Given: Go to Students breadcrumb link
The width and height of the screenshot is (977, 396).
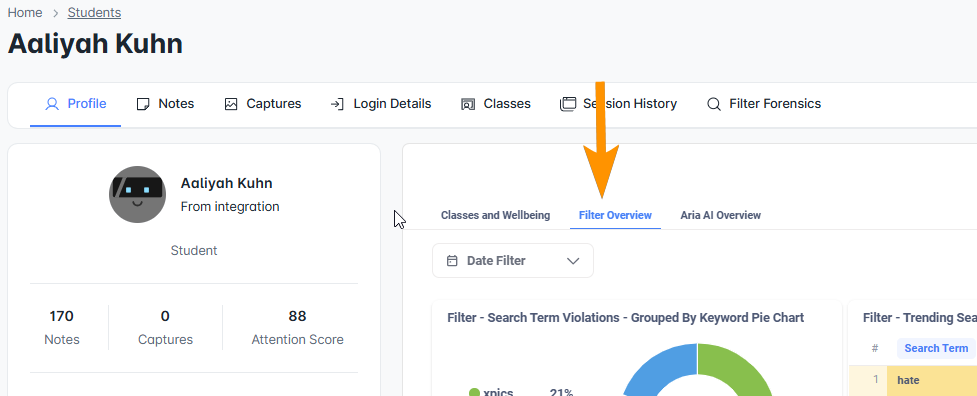Looking at the screenshot, I should 95,12.
